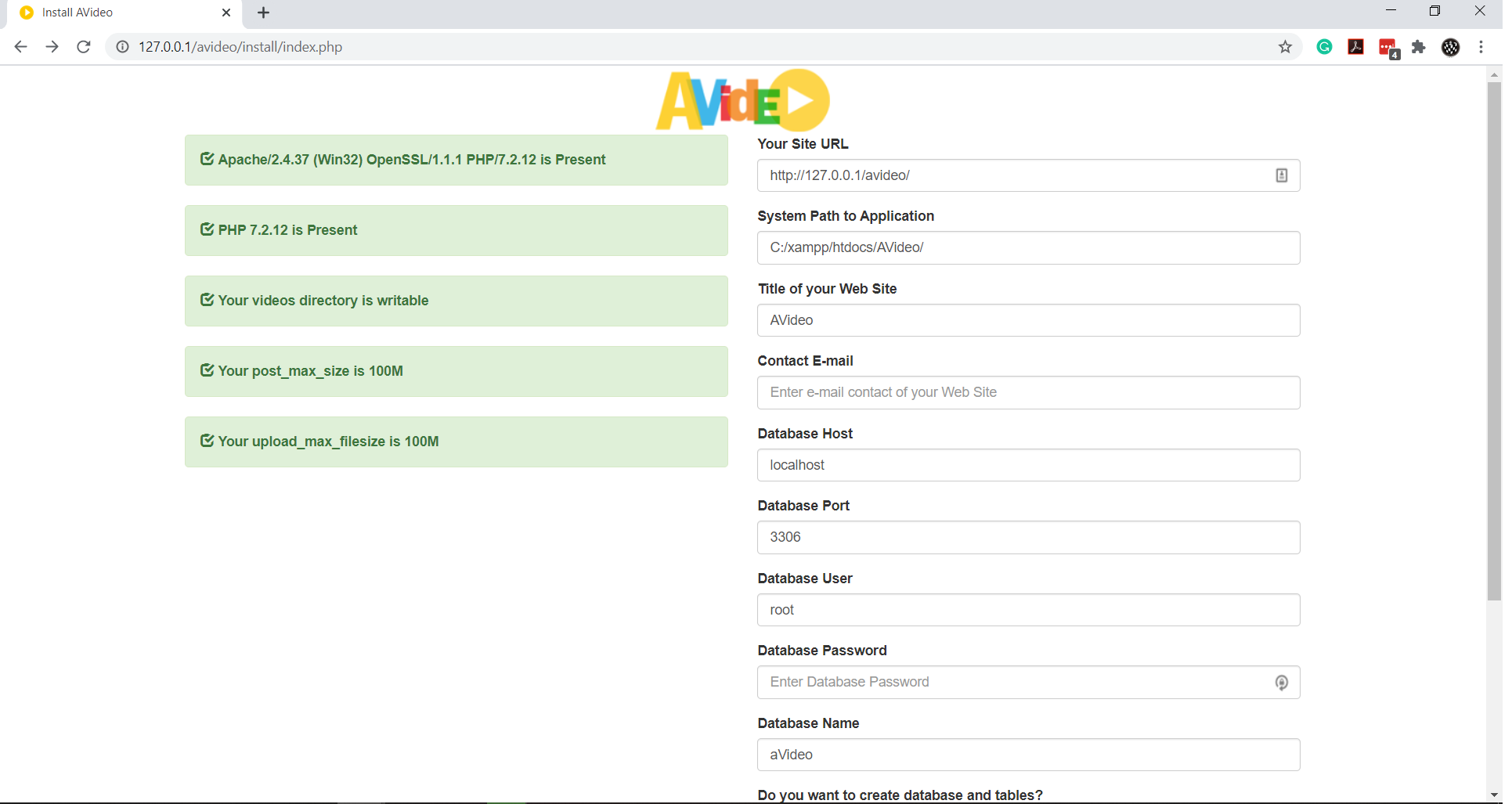Click the autofill icon in Site URL field

coord(1282,175)
